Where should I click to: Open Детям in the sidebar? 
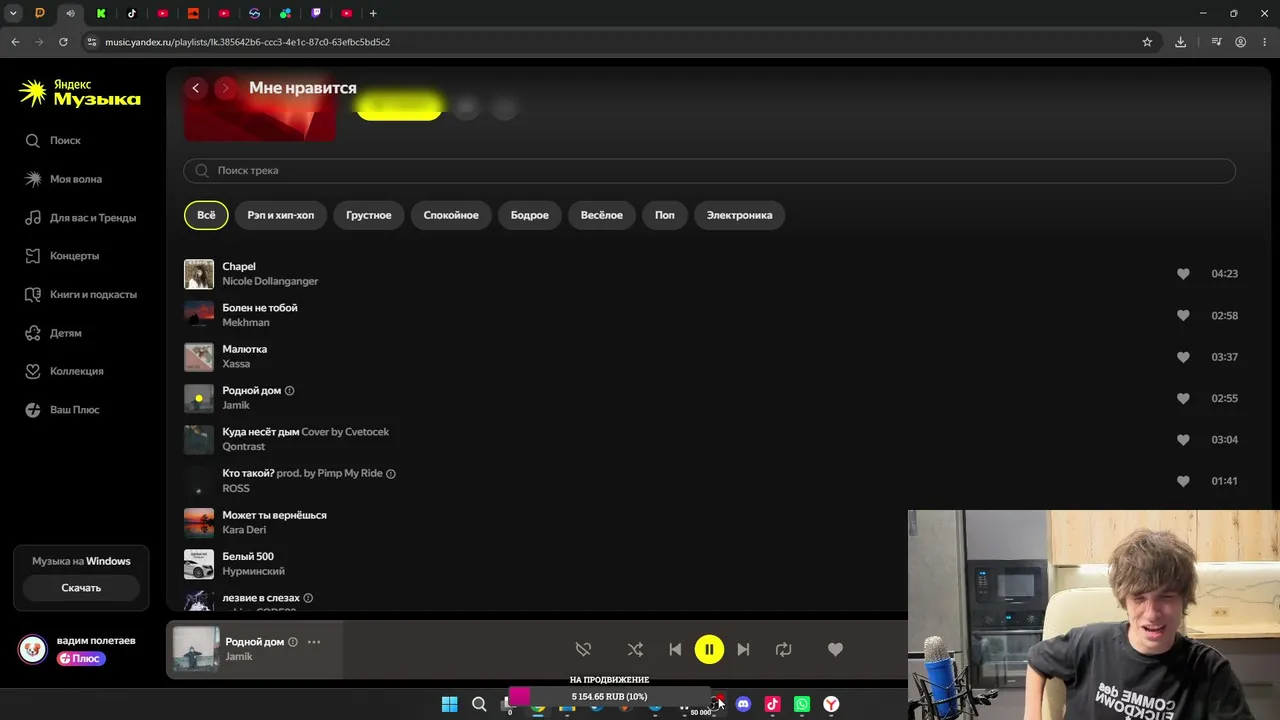tap(54, 333)
